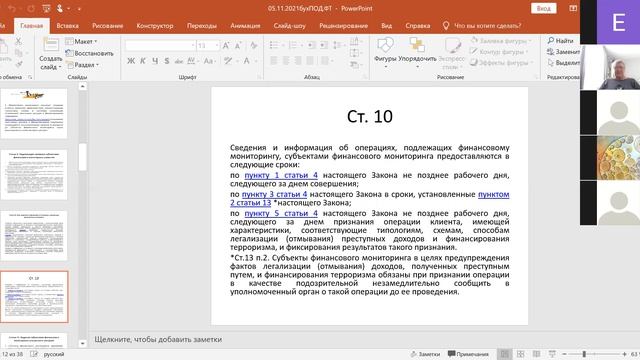Open the Упорядочить arrange menu
640x360 pixels.
[417, 53]
